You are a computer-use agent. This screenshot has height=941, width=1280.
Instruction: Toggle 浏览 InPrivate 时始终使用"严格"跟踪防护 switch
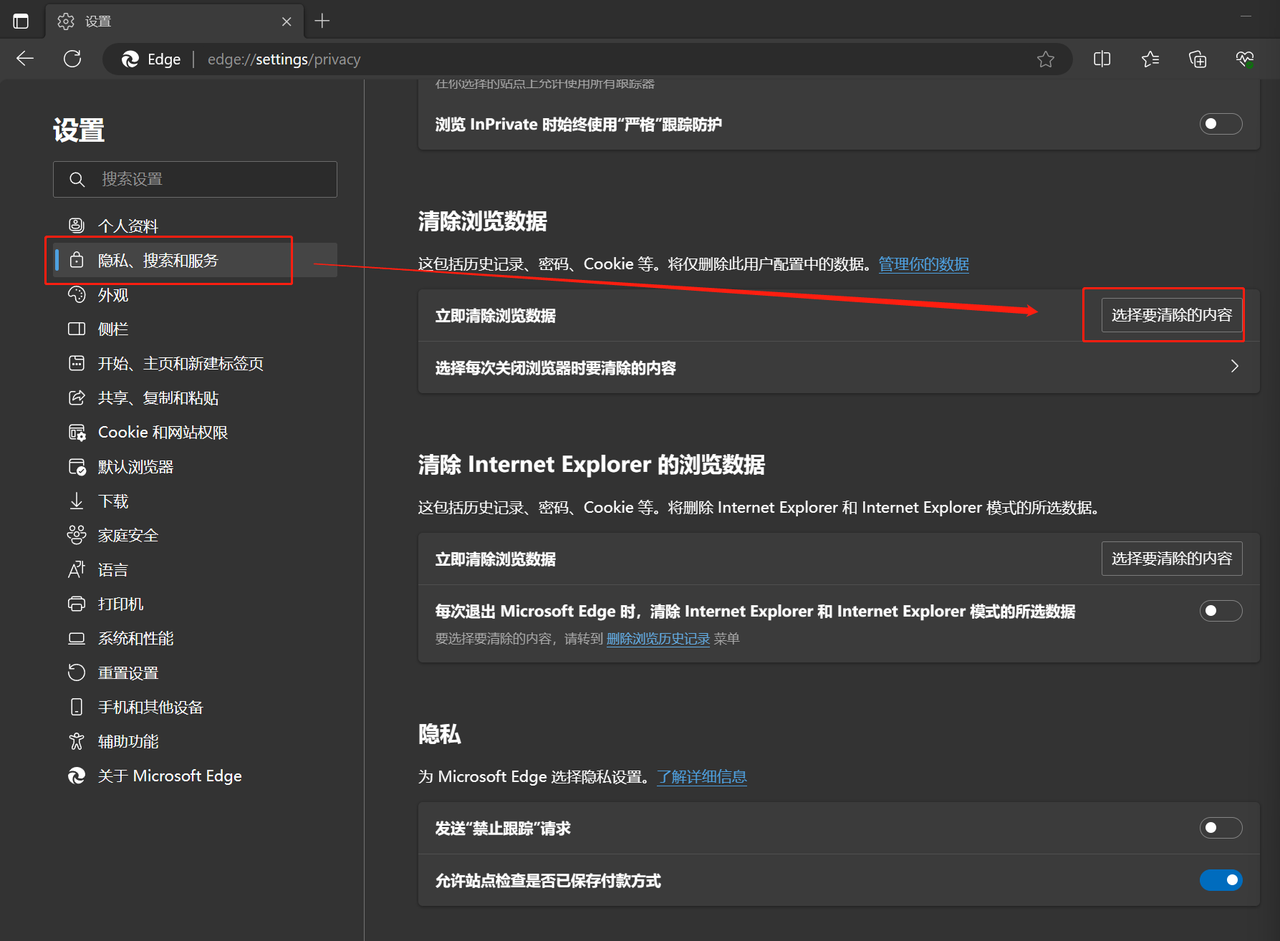click(x=1221, y=124)
